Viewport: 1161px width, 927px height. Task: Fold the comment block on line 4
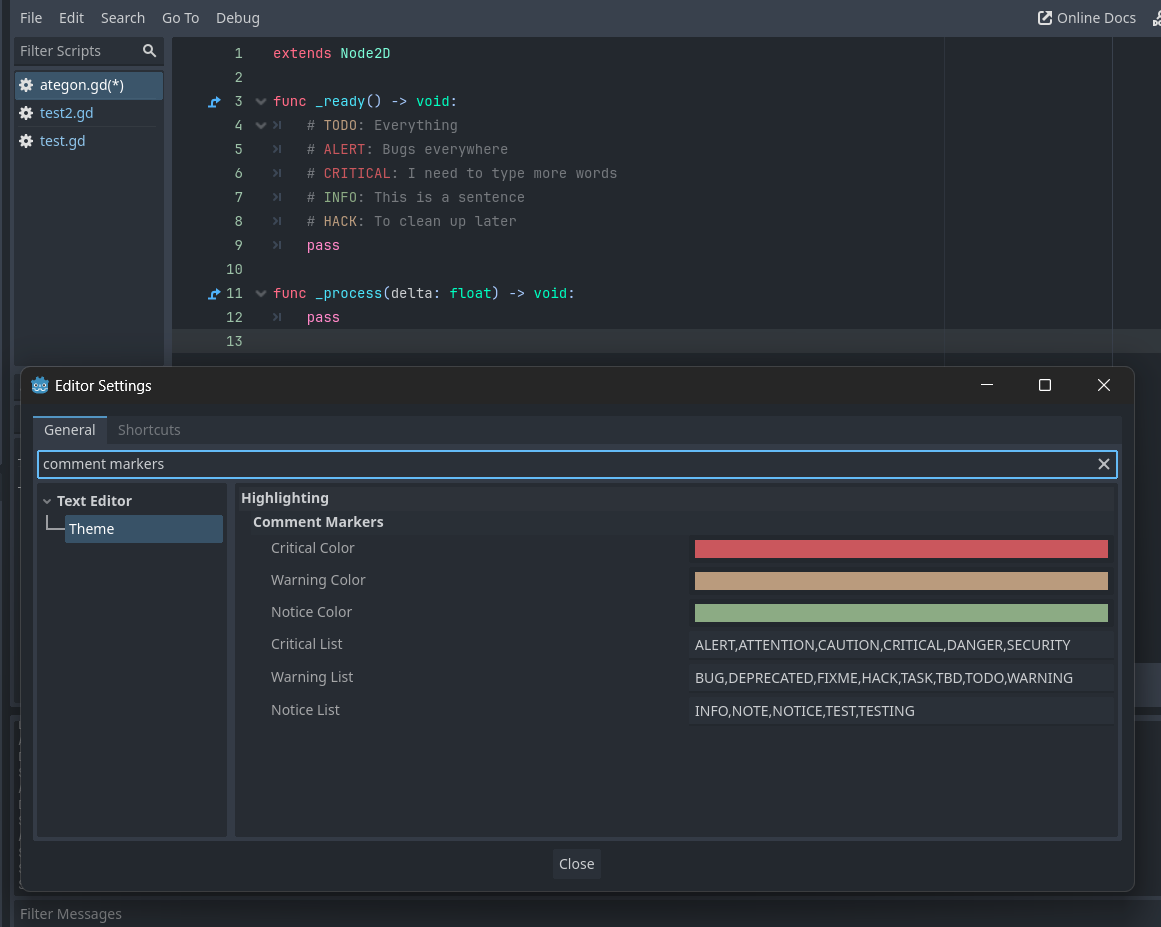pyautogui.click(x=261, y=126)
